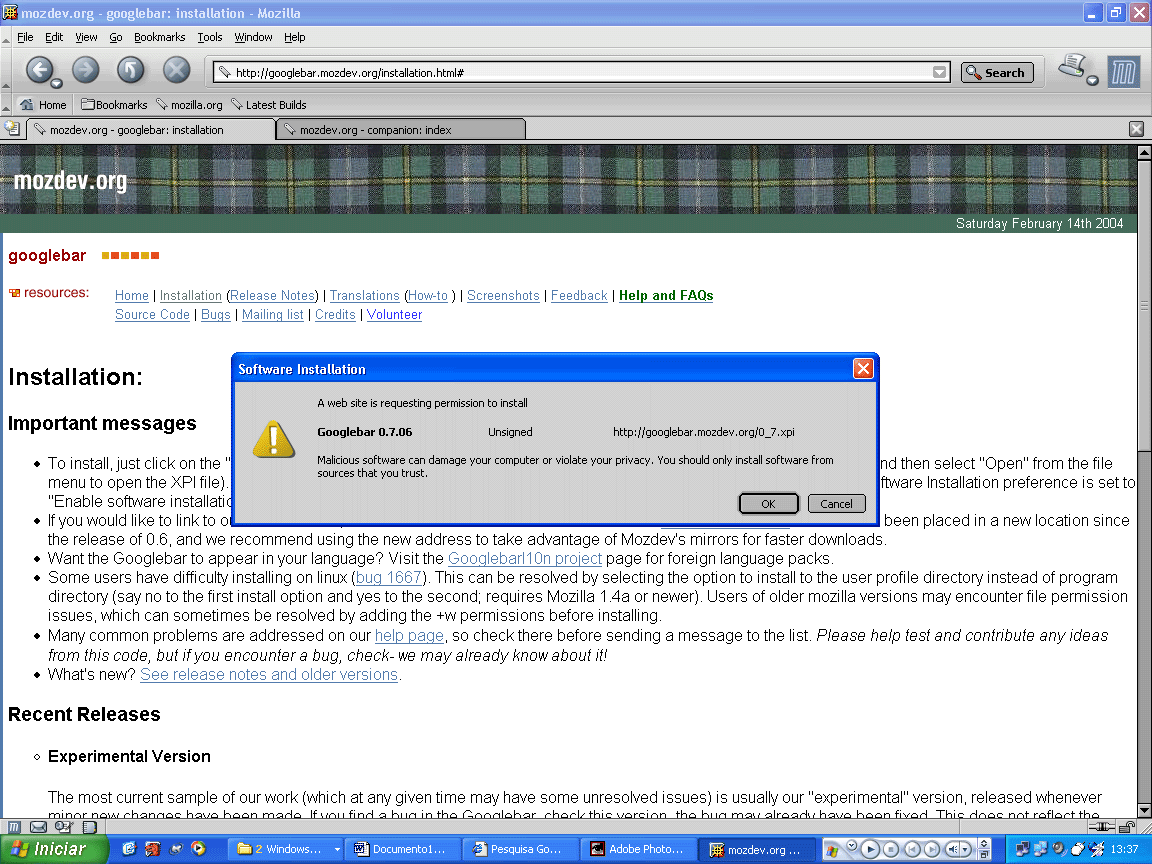Open the Latest Builds bookmark

coord(269,105)
